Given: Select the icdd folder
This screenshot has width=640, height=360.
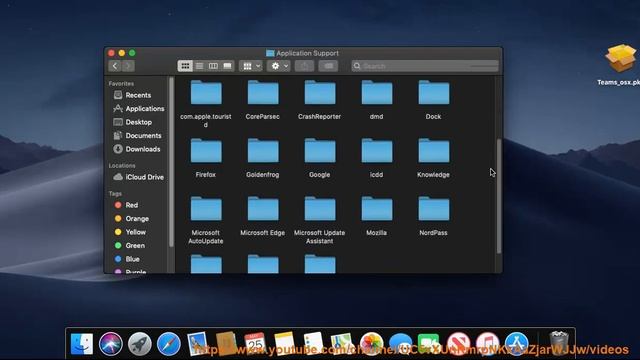Looking at the screenshot, I should click(x=376, y=151).
